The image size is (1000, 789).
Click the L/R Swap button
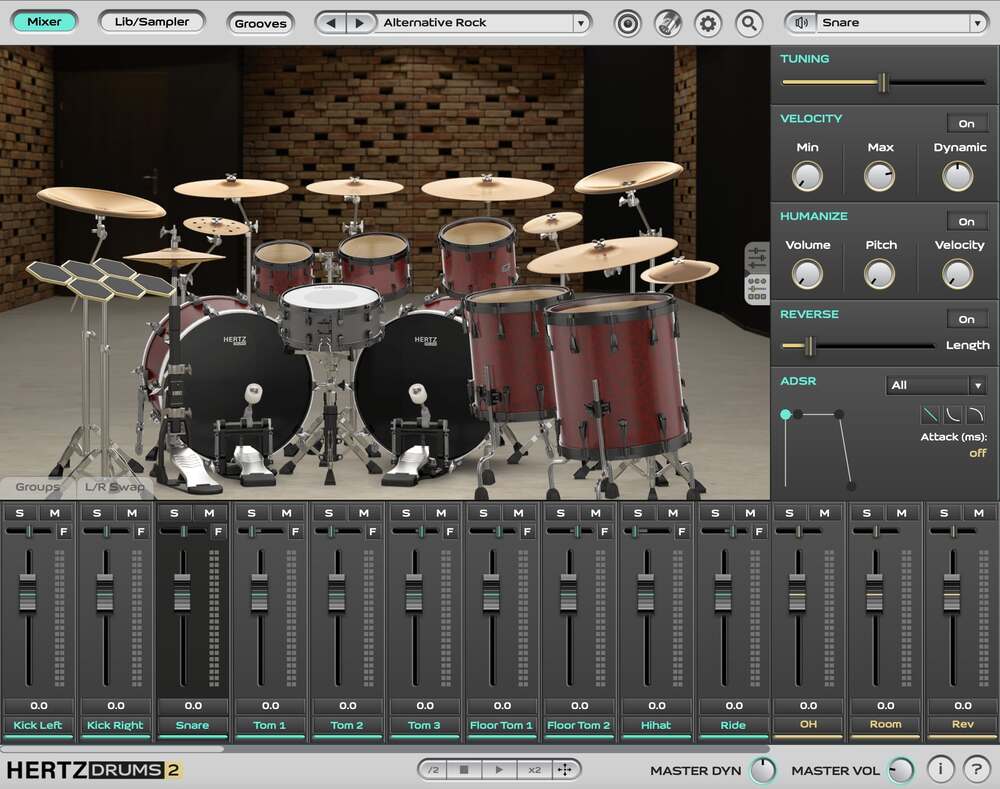(113, 487)
